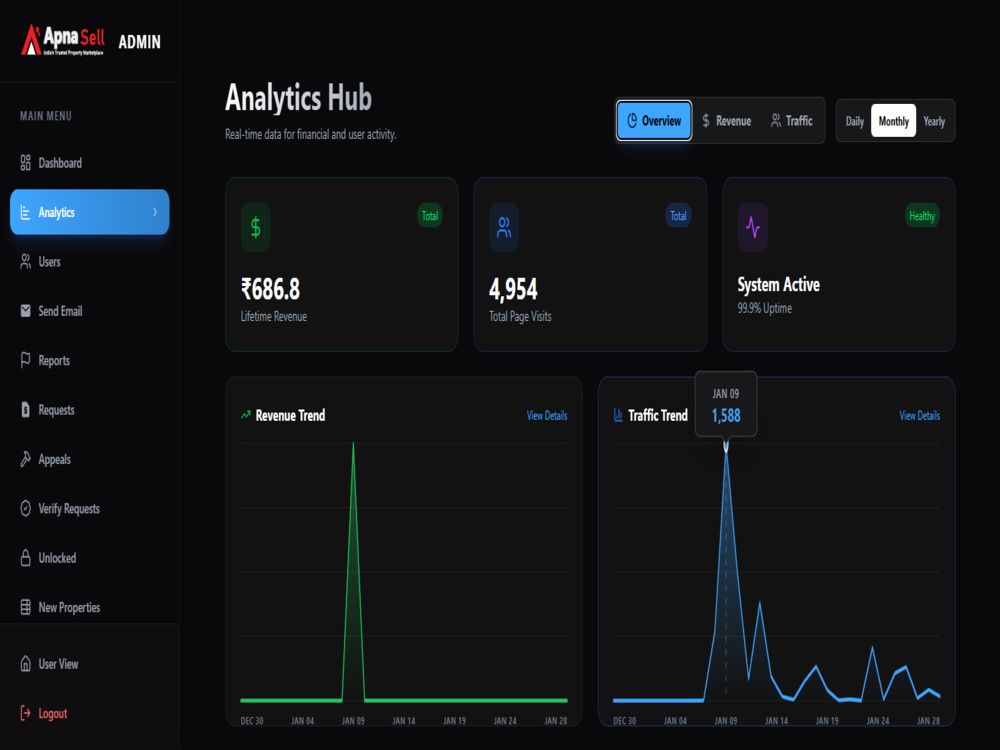Open the Unlocked menu item
This screenshot has height=750, width=1000.
(89, 557)
